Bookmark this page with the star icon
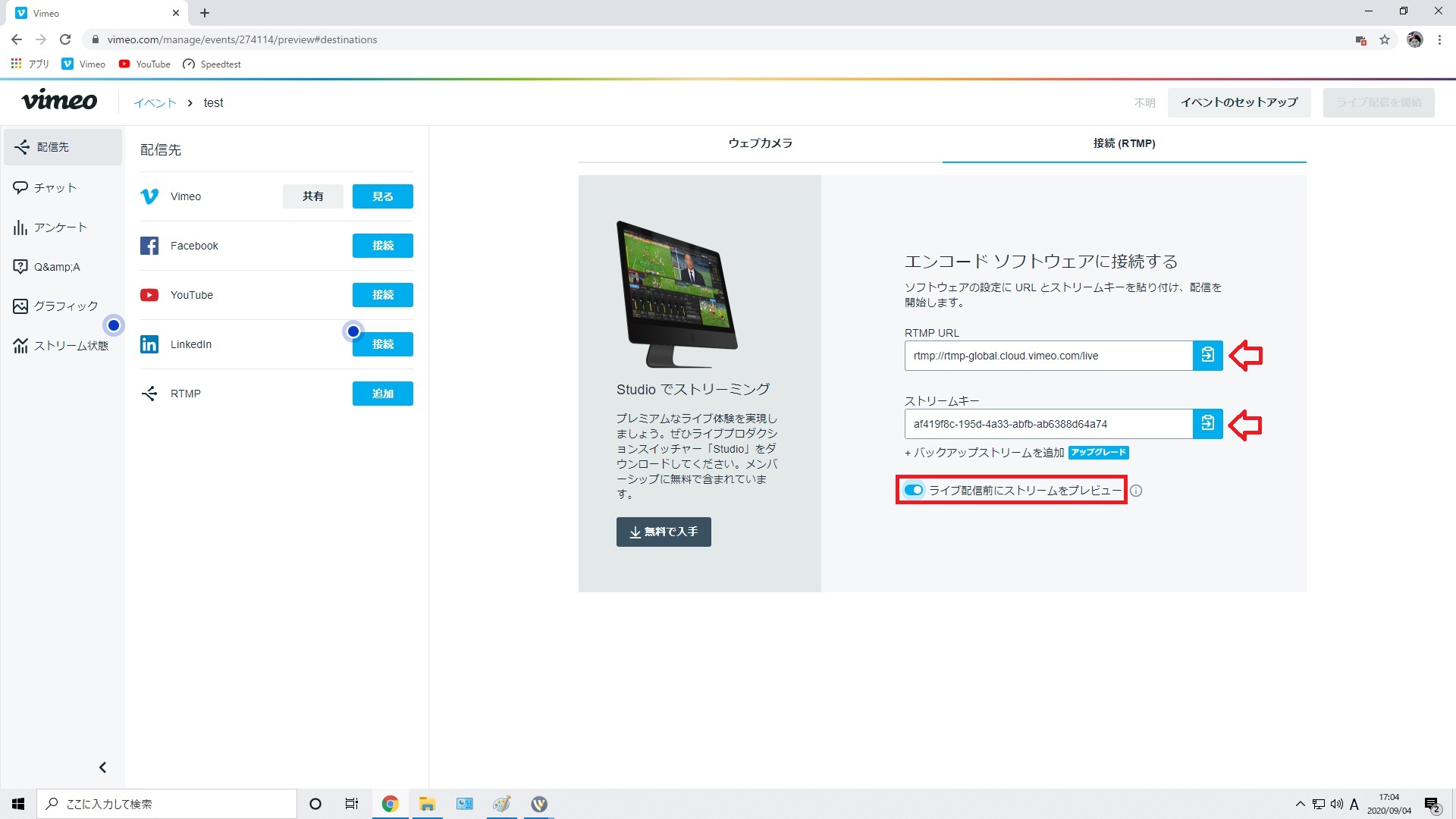This screenshot has width=1456, height=819. coord(1385,39)
